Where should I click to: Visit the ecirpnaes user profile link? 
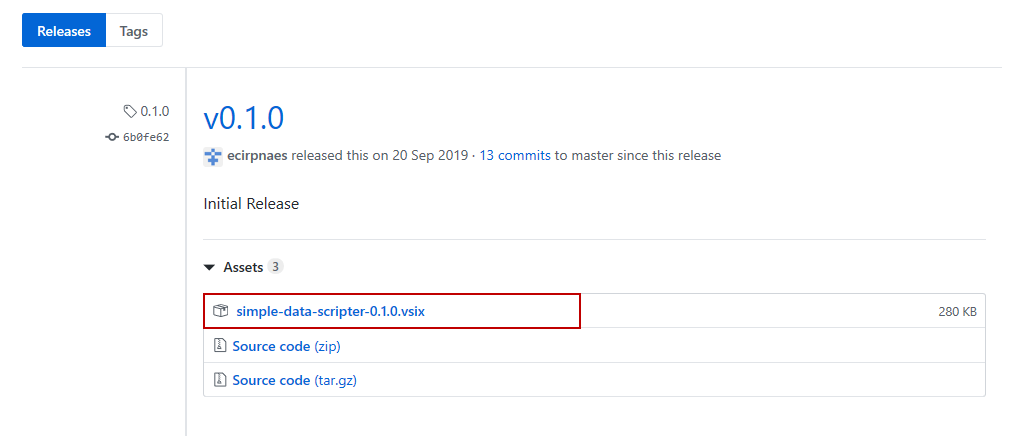258,156
